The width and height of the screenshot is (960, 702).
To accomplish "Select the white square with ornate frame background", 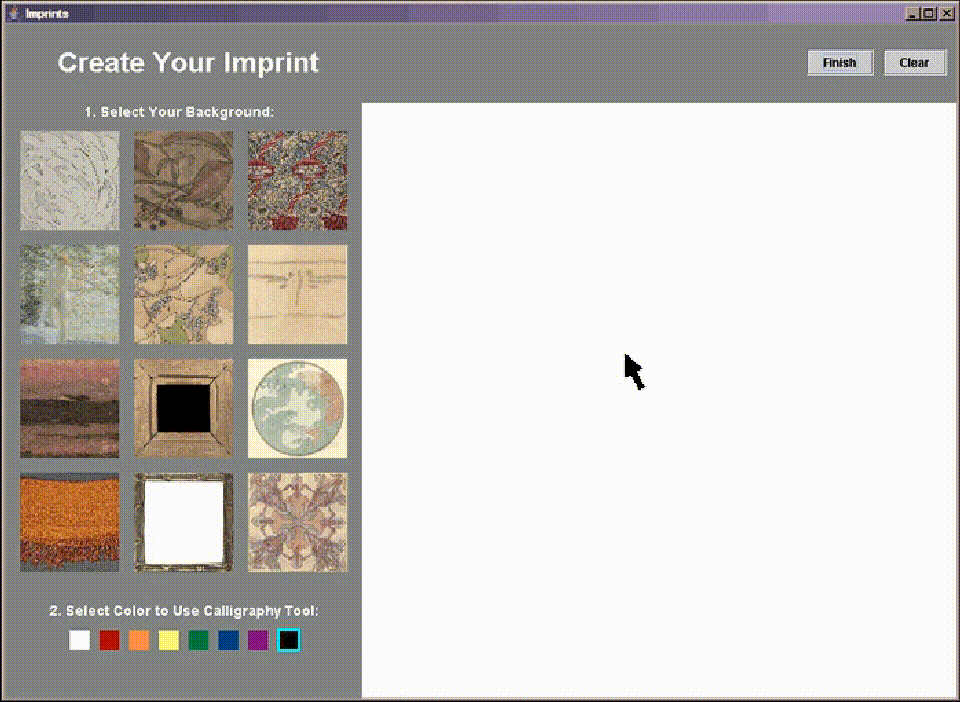I will click(x=184, y=522).
